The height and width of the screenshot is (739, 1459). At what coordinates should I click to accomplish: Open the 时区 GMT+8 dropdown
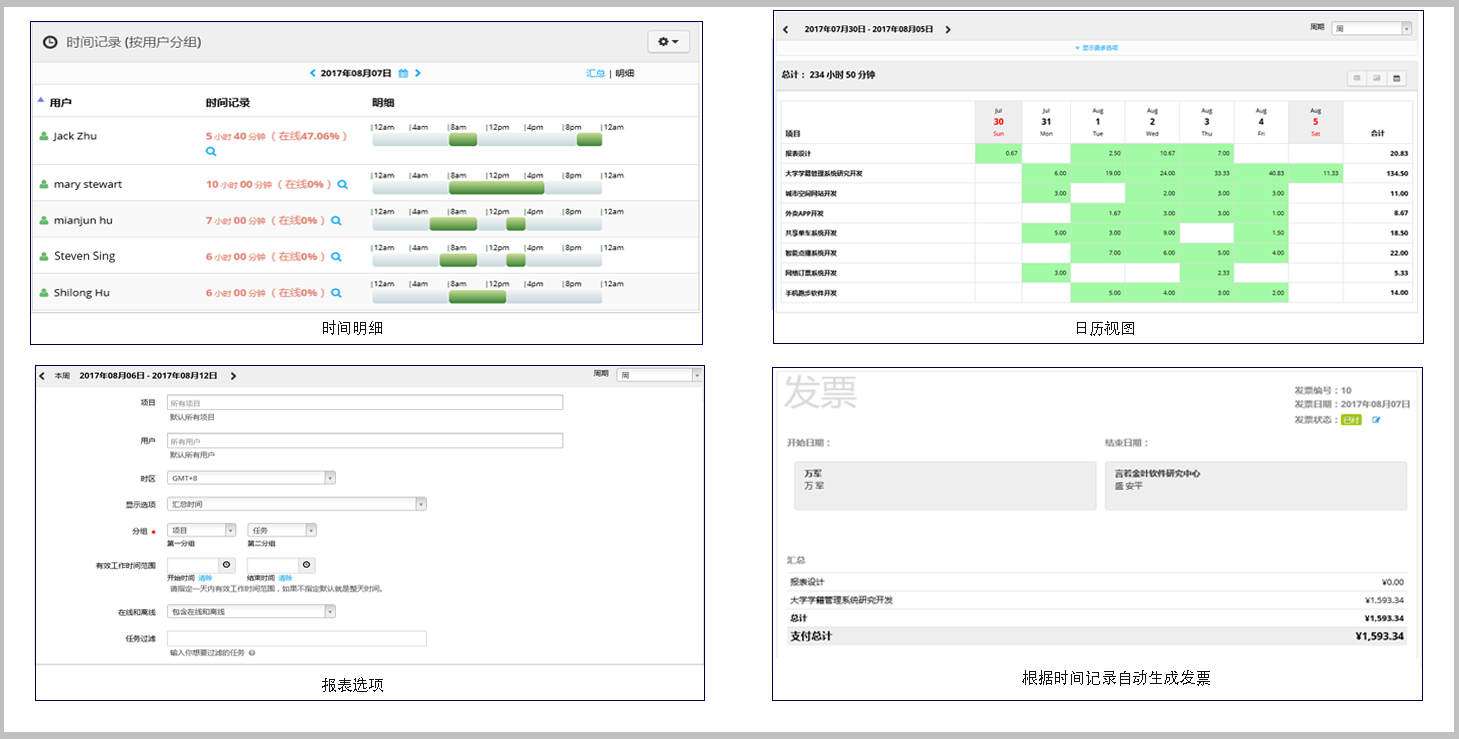point(251,478)
